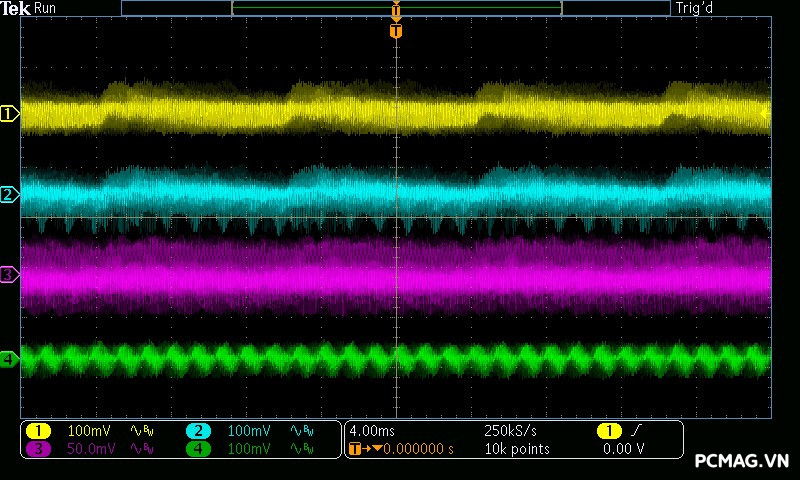Click the Tek logo in top corner
Image resolution: width=800 pixels, height=480 pixels.
click(x=16, y=8)
